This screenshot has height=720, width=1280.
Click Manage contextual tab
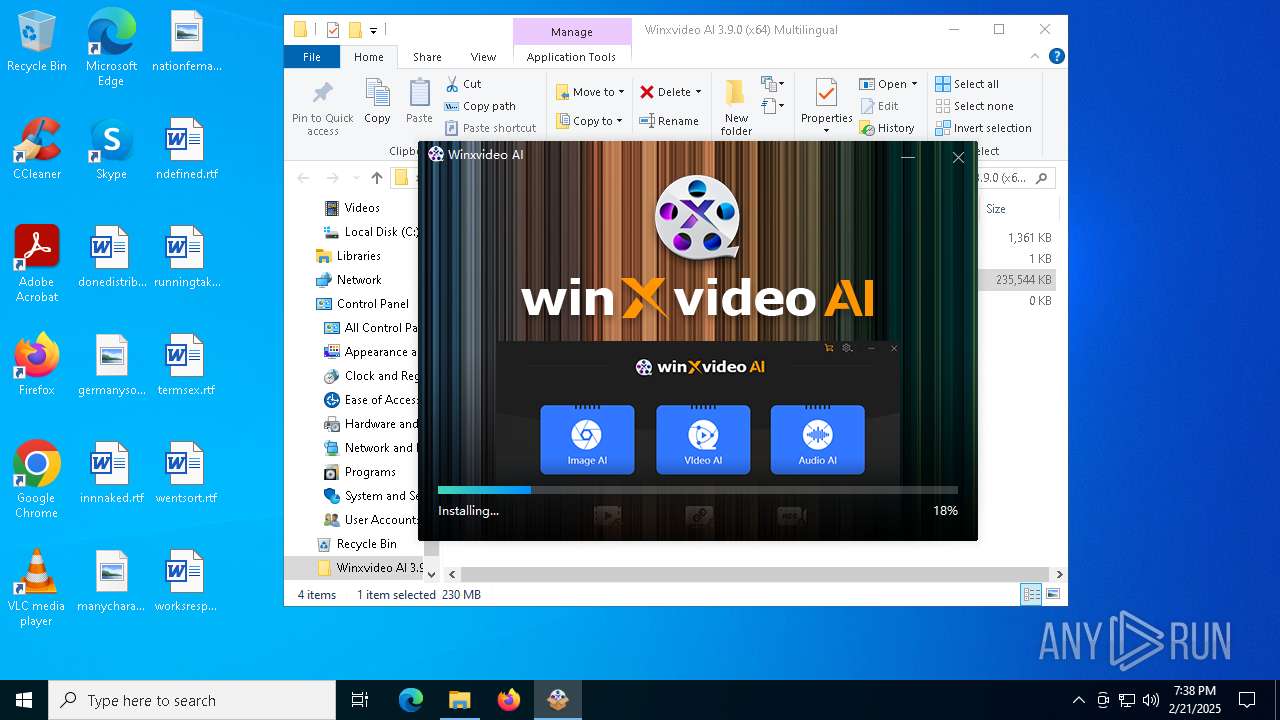(572, 32)
